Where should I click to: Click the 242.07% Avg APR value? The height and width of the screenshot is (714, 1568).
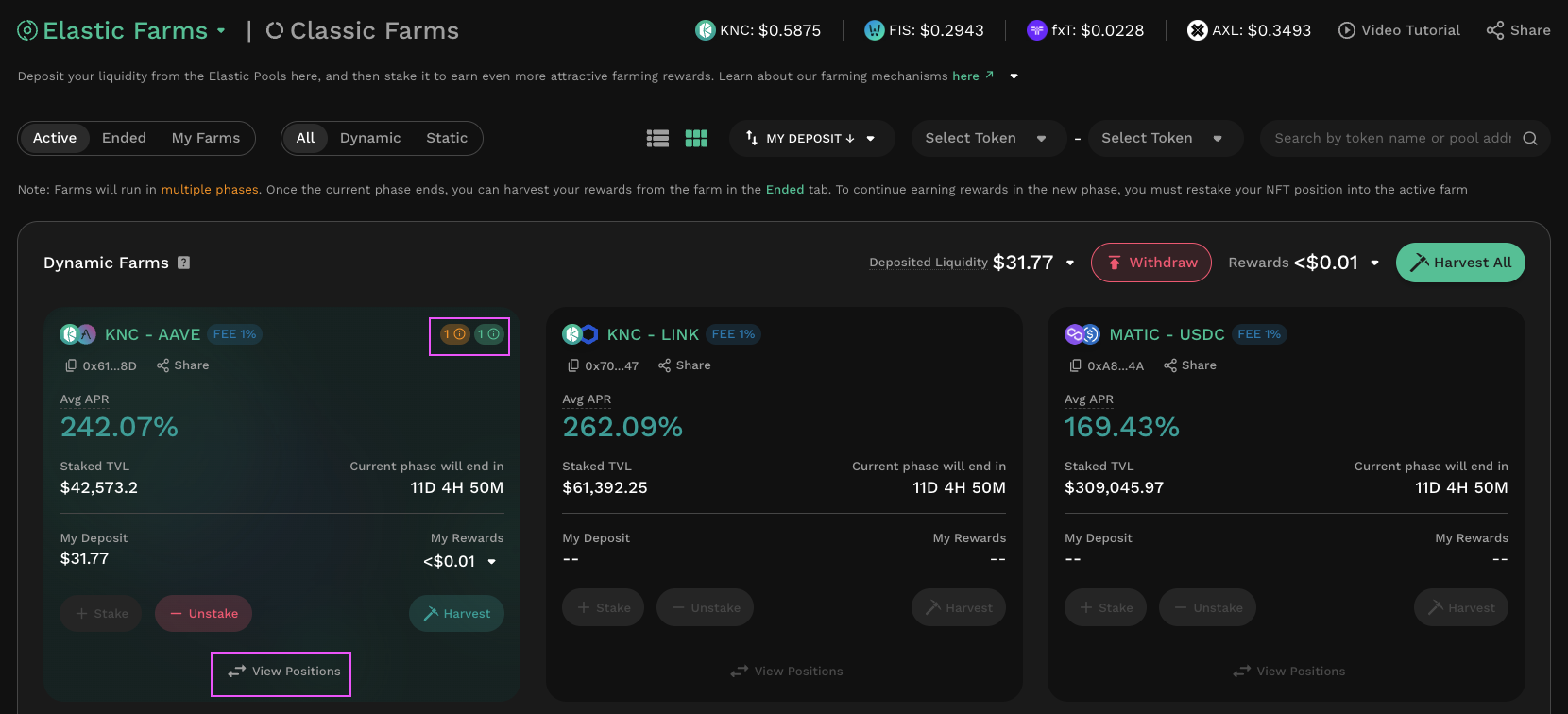click(119, 427)
